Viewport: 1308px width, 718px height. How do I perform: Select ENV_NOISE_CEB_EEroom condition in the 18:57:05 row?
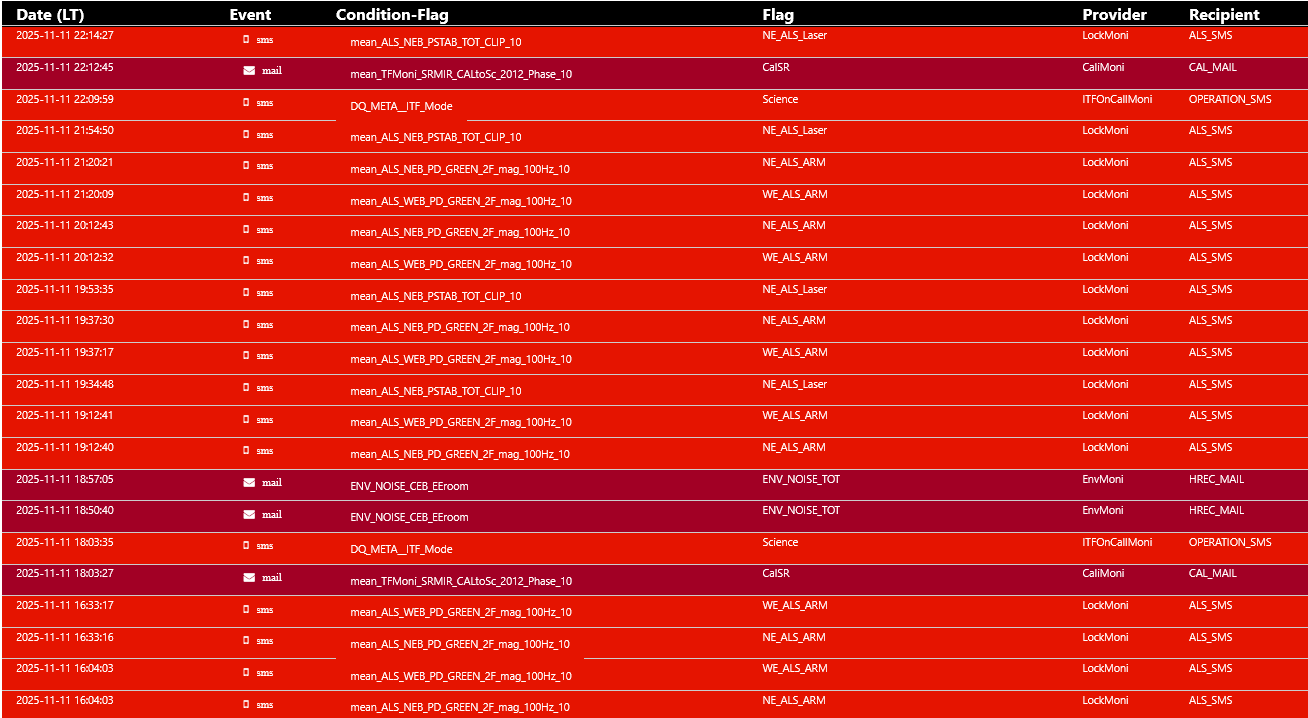[x=409, y=486]
